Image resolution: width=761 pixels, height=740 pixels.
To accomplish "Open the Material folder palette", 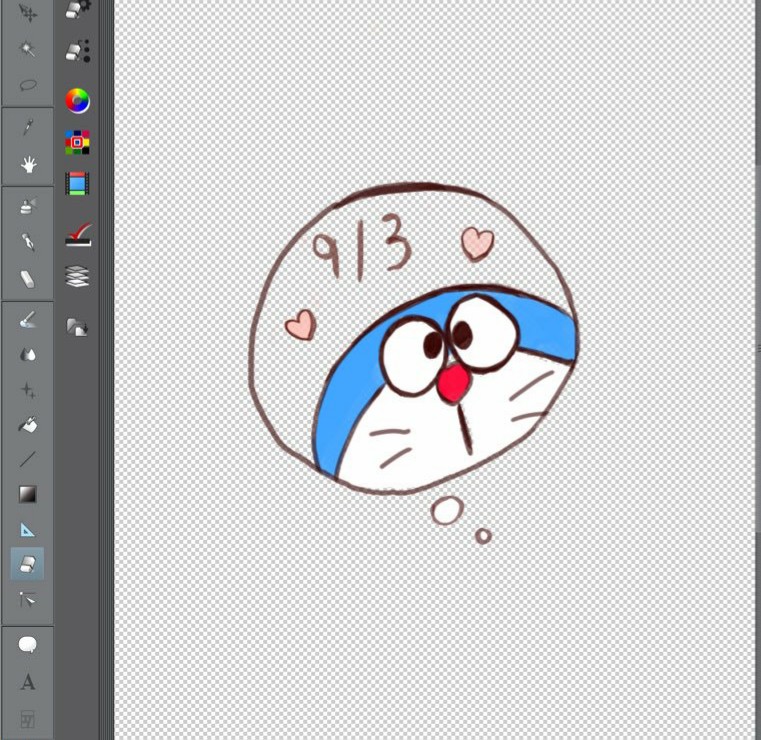I will [x=78, y=327].
